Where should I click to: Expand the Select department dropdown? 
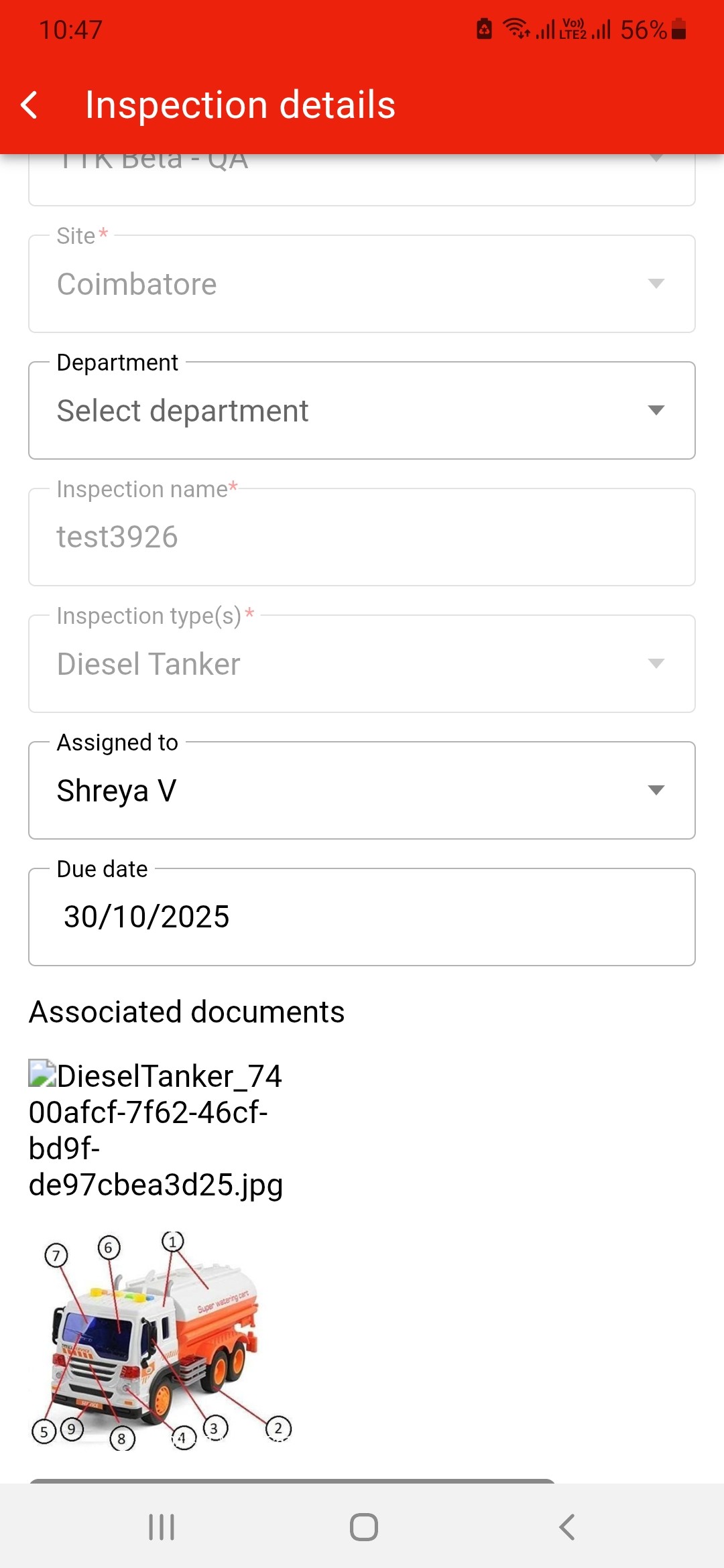coord(335,411)
